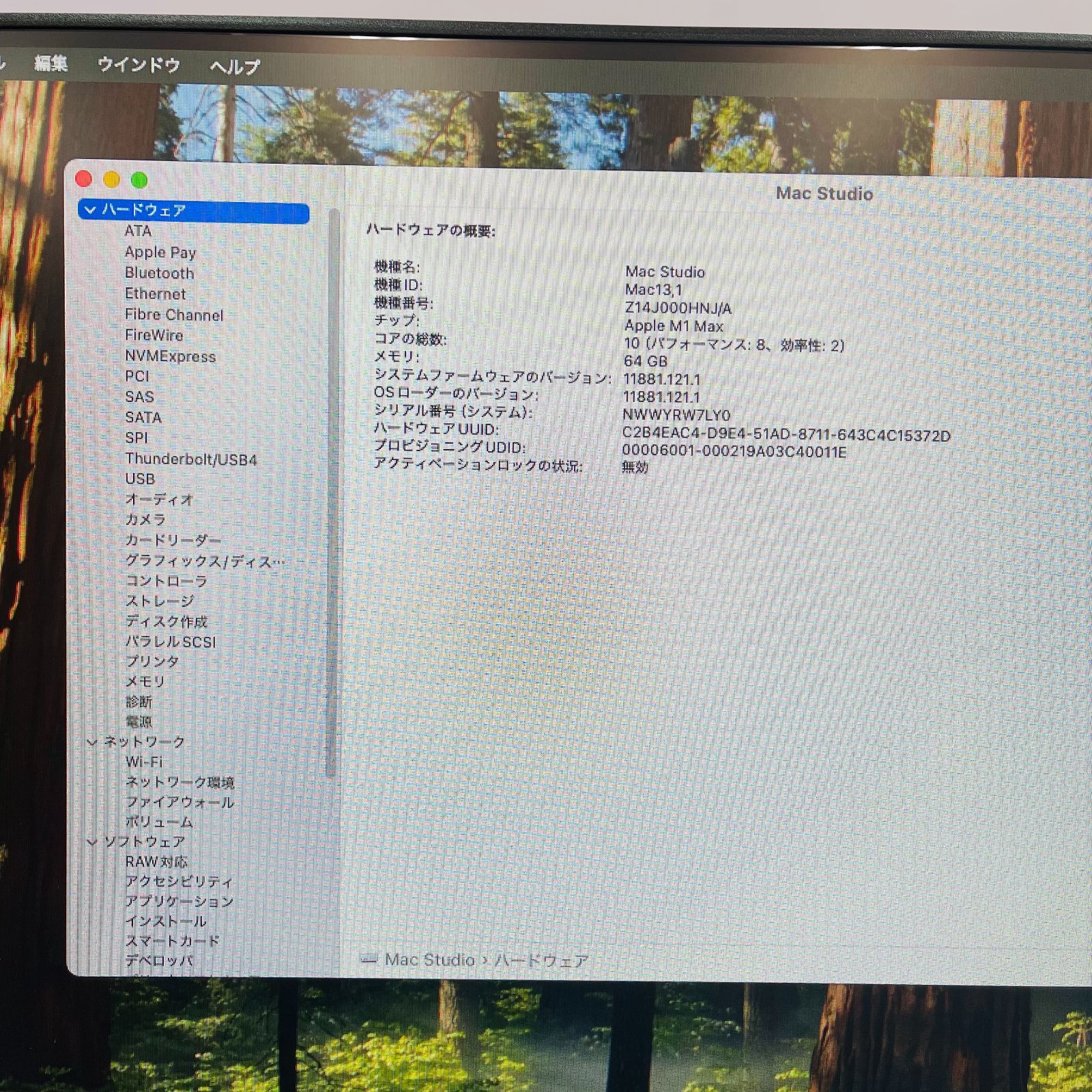The image size is (1092, 1092).
Task: Select Apple Pay in the sidebar
Action: click(x=160, y=253)
